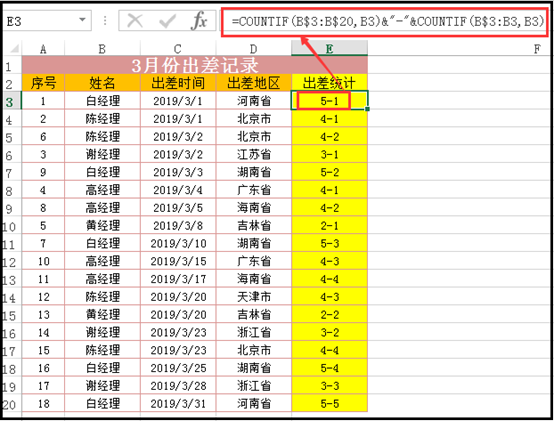Select the date cell 2019/3/25
Screen dimensions: 554x421
click(x=178, y=368)
